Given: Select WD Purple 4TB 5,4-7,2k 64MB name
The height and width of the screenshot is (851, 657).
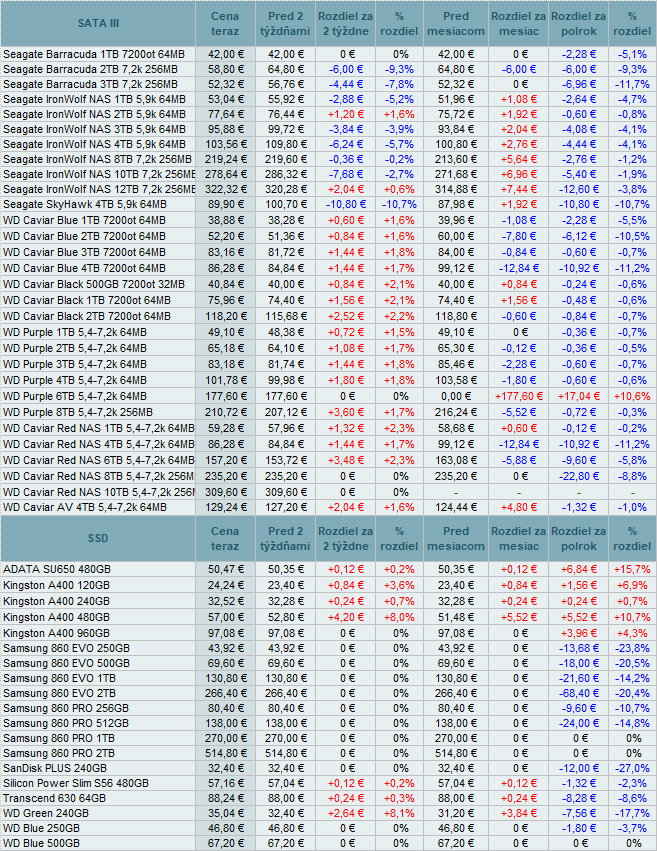Looking at the screenshot, I should point(75,380).
